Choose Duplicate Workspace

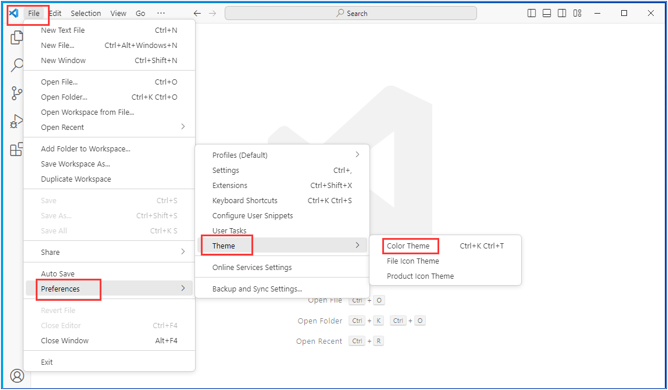point(109,179)
